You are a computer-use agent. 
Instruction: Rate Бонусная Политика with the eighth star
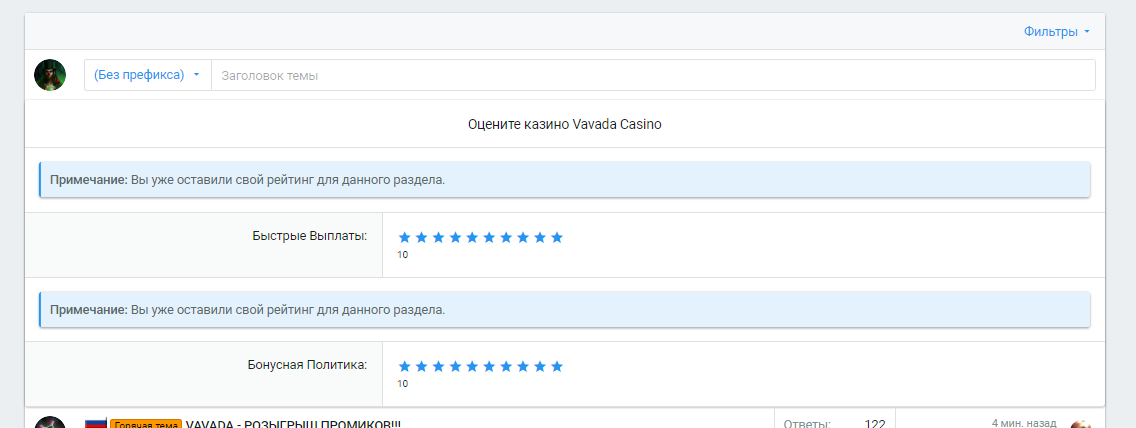(x=523, y=366)
